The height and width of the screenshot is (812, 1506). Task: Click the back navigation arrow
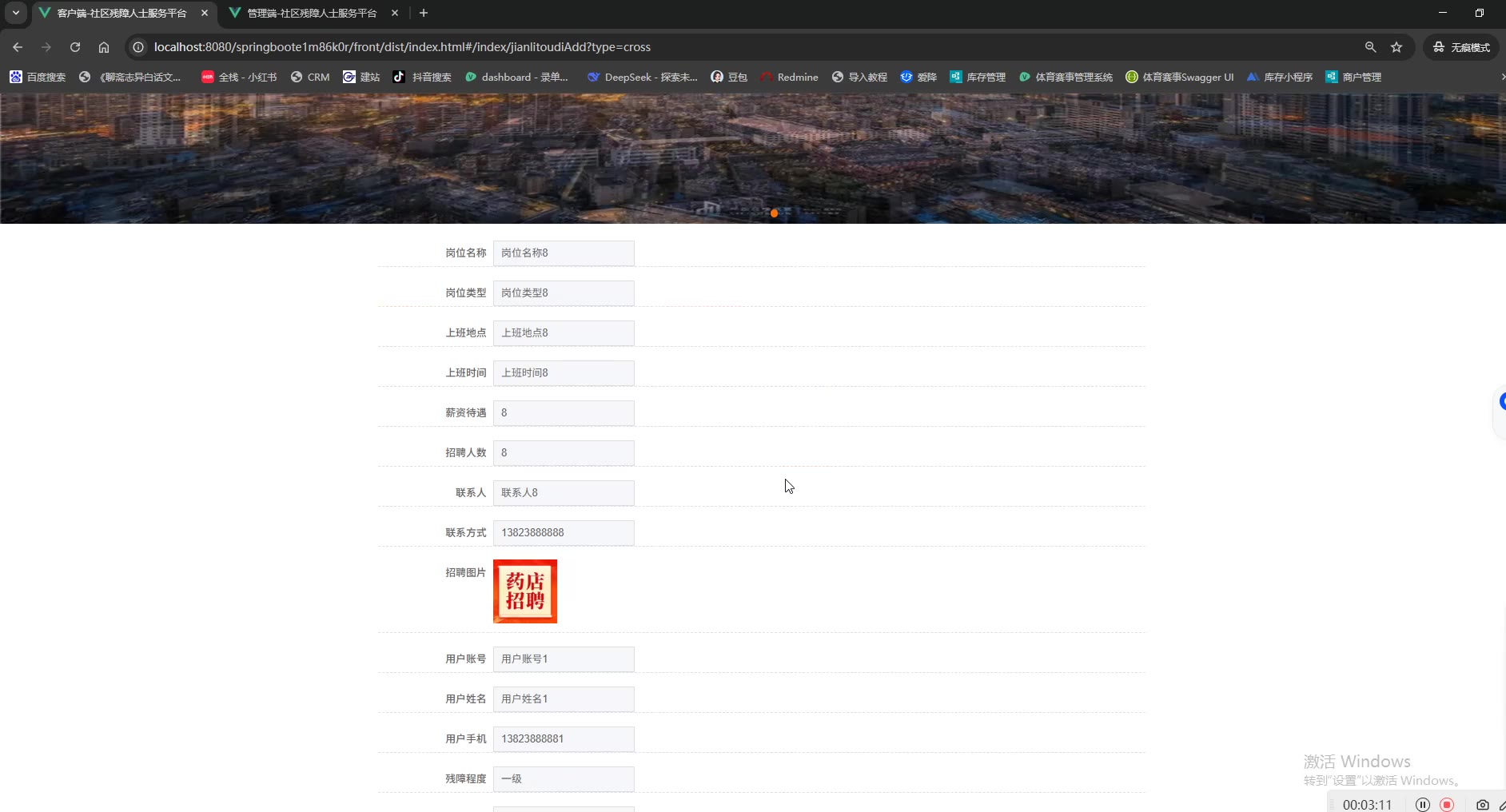point(18,47)
